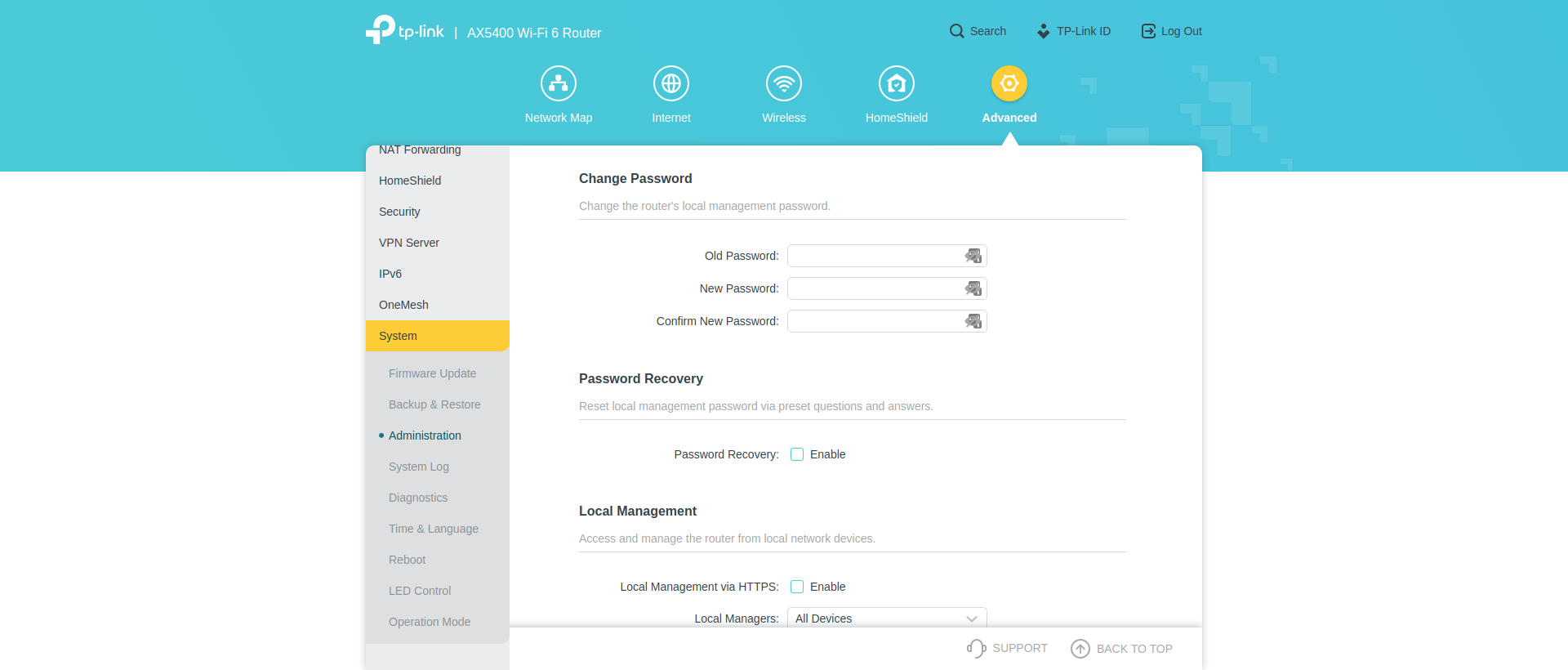
Task: Go to Backup & Restore page
Action: 434,404
